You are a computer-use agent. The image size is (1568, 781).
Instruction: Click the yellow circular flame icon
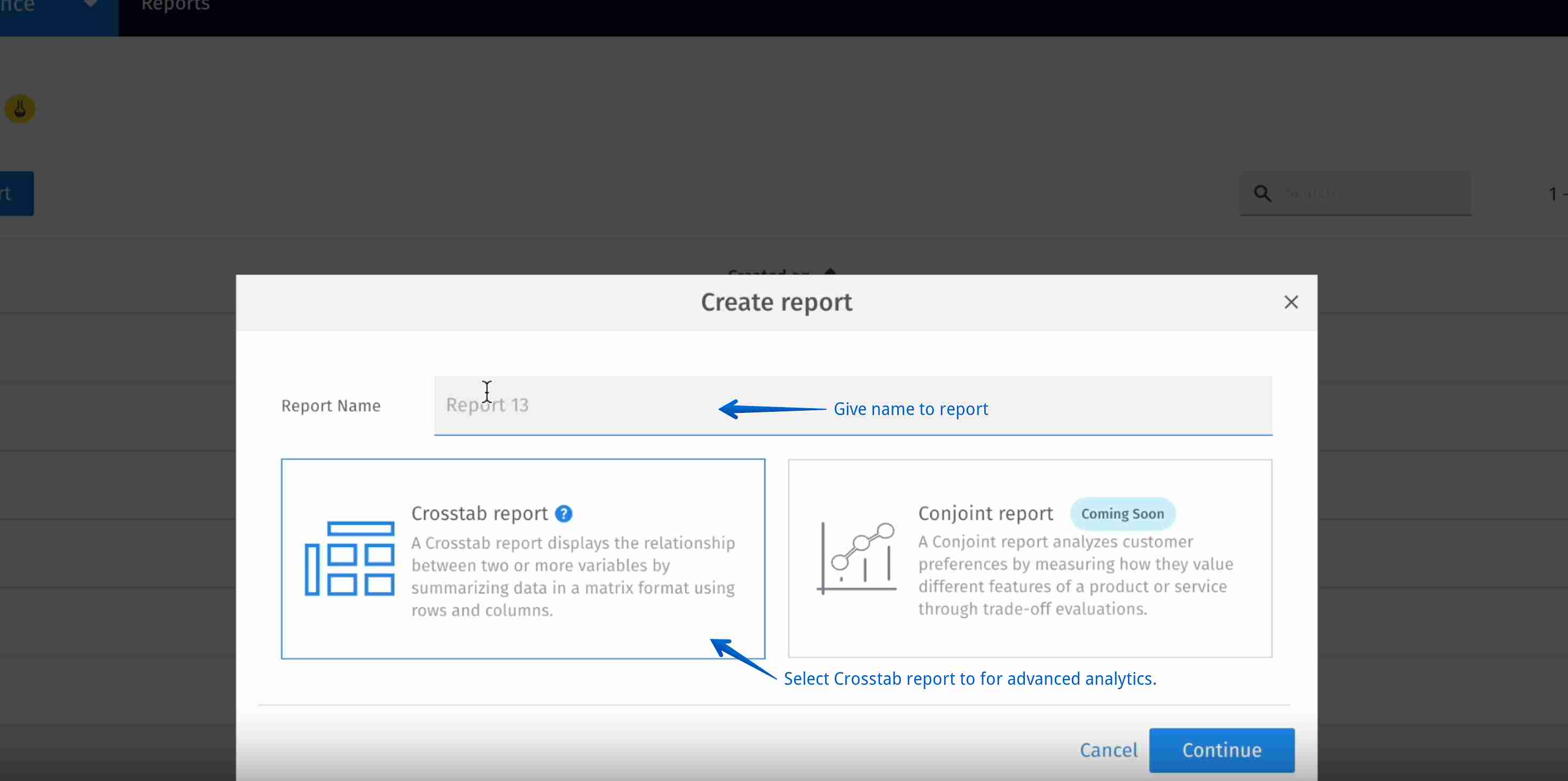[x=20, y=108]
